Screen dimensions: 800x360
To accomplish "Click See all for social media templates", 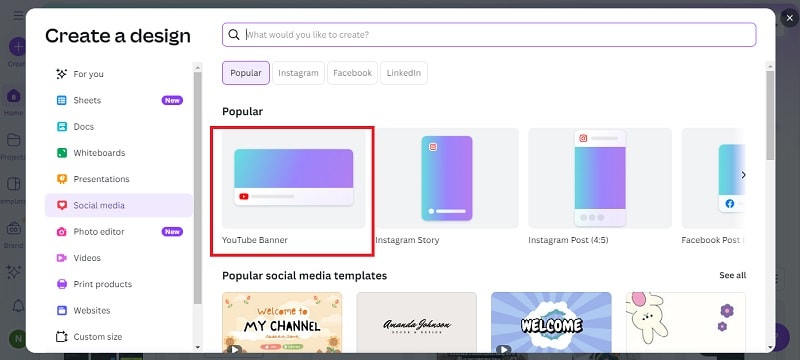I will pyautogui.click(x=733, y=275).
